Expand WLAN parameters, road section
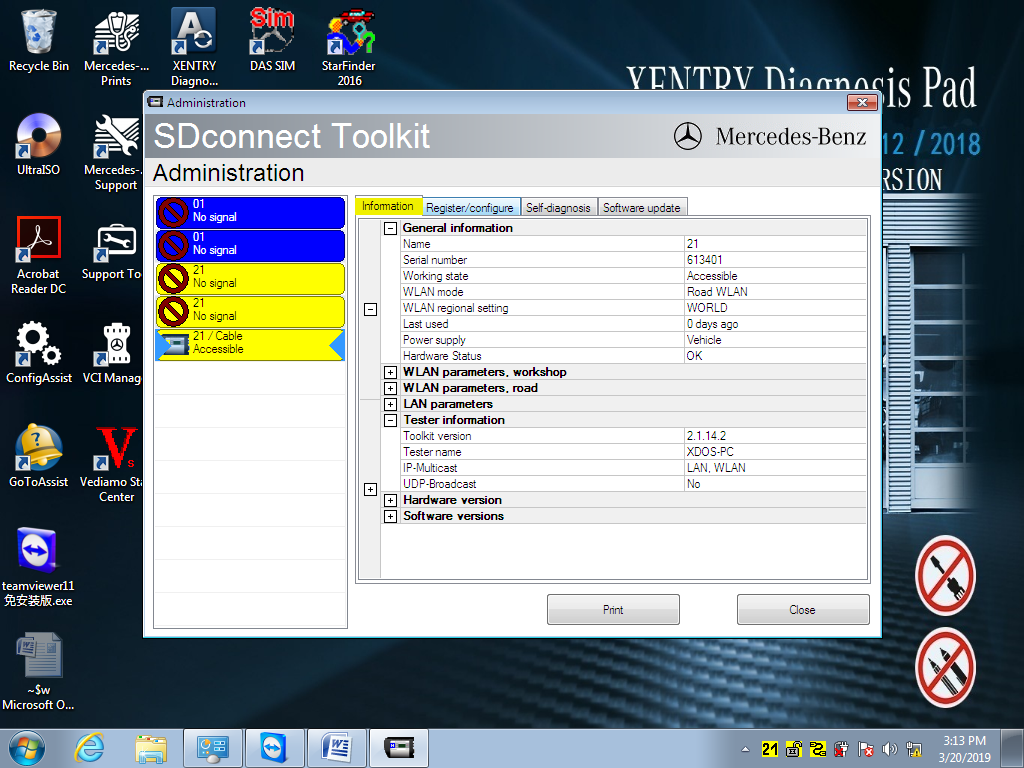Image resolution: width=1024 pixels, height=768 pixels. point(391,389)
